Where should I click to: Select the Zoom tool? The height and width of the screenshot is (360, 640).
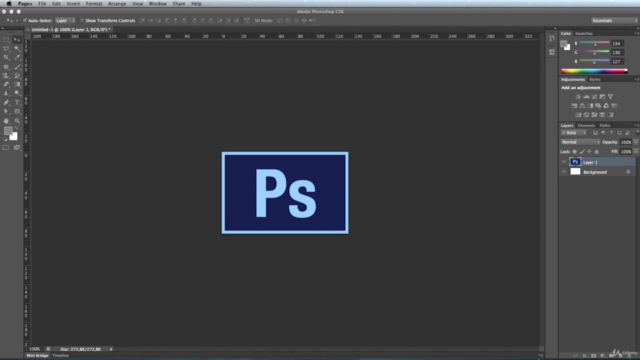pyautogui.click(x=17, y=121)
